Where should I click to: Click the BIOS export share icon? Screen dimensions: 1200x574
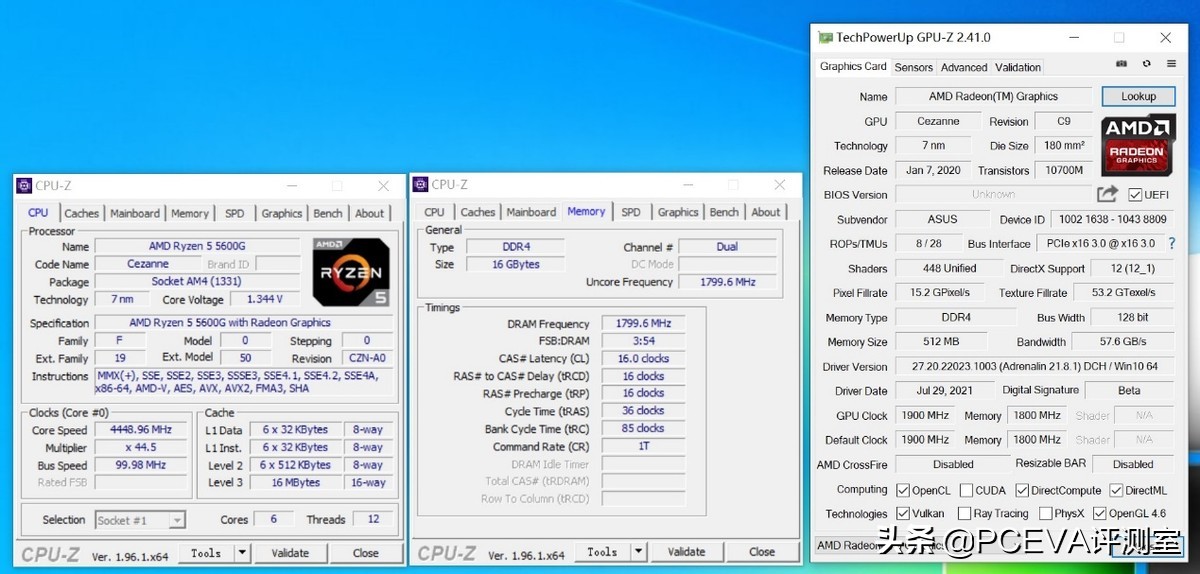(x=1107, y=194)
